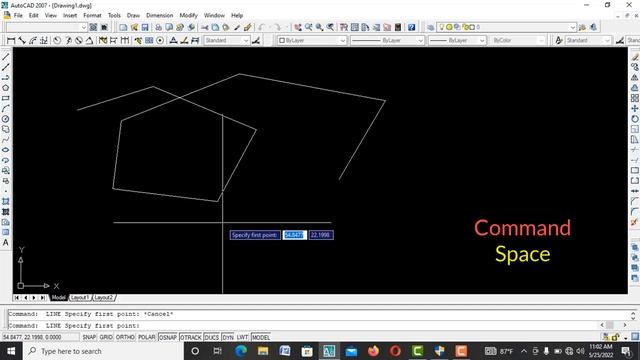Toggle POLAR tracking in status bar

[x=147, y=337]
